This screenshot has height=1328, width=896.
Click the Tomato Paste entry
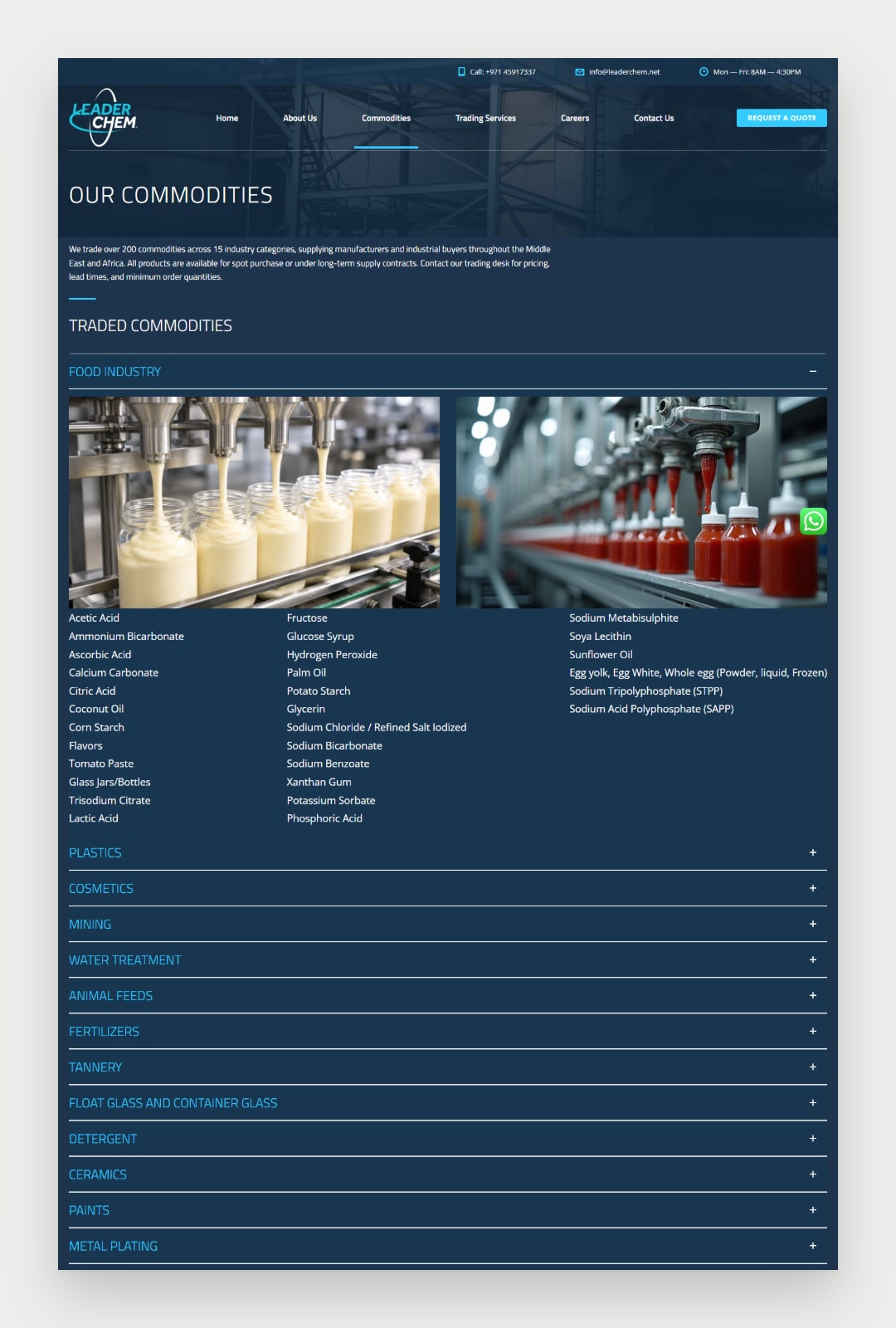point(101,764)
